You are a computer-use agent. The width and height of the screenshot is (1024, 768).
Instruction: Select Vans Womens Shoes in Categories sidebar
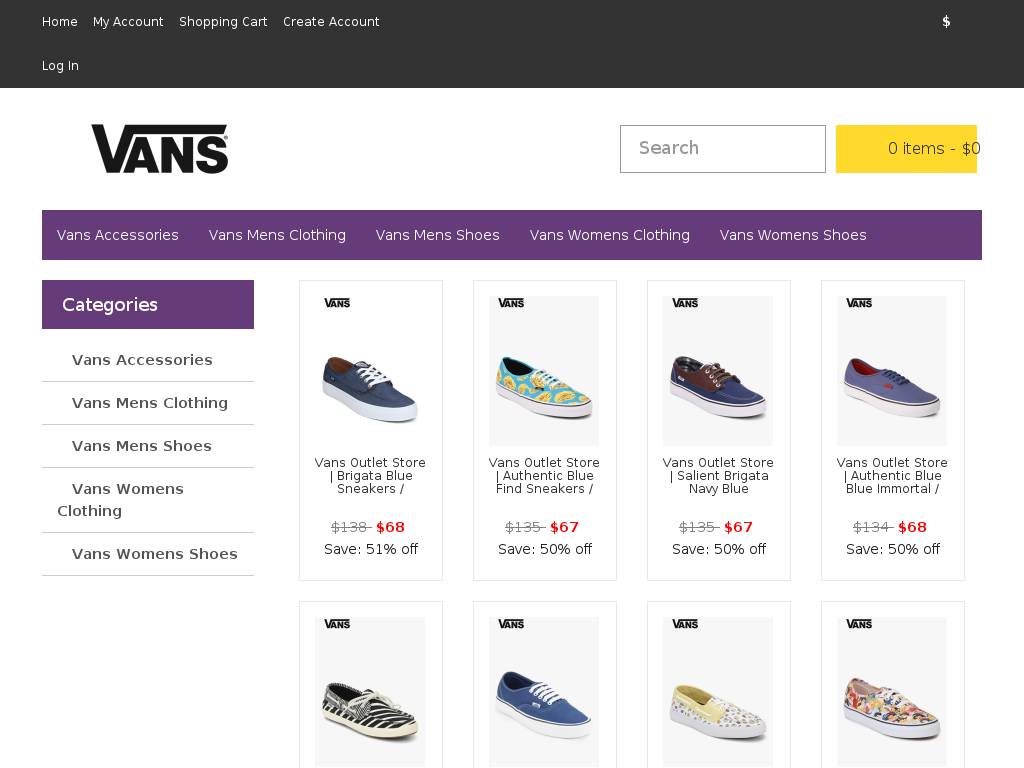click(154, 554)
